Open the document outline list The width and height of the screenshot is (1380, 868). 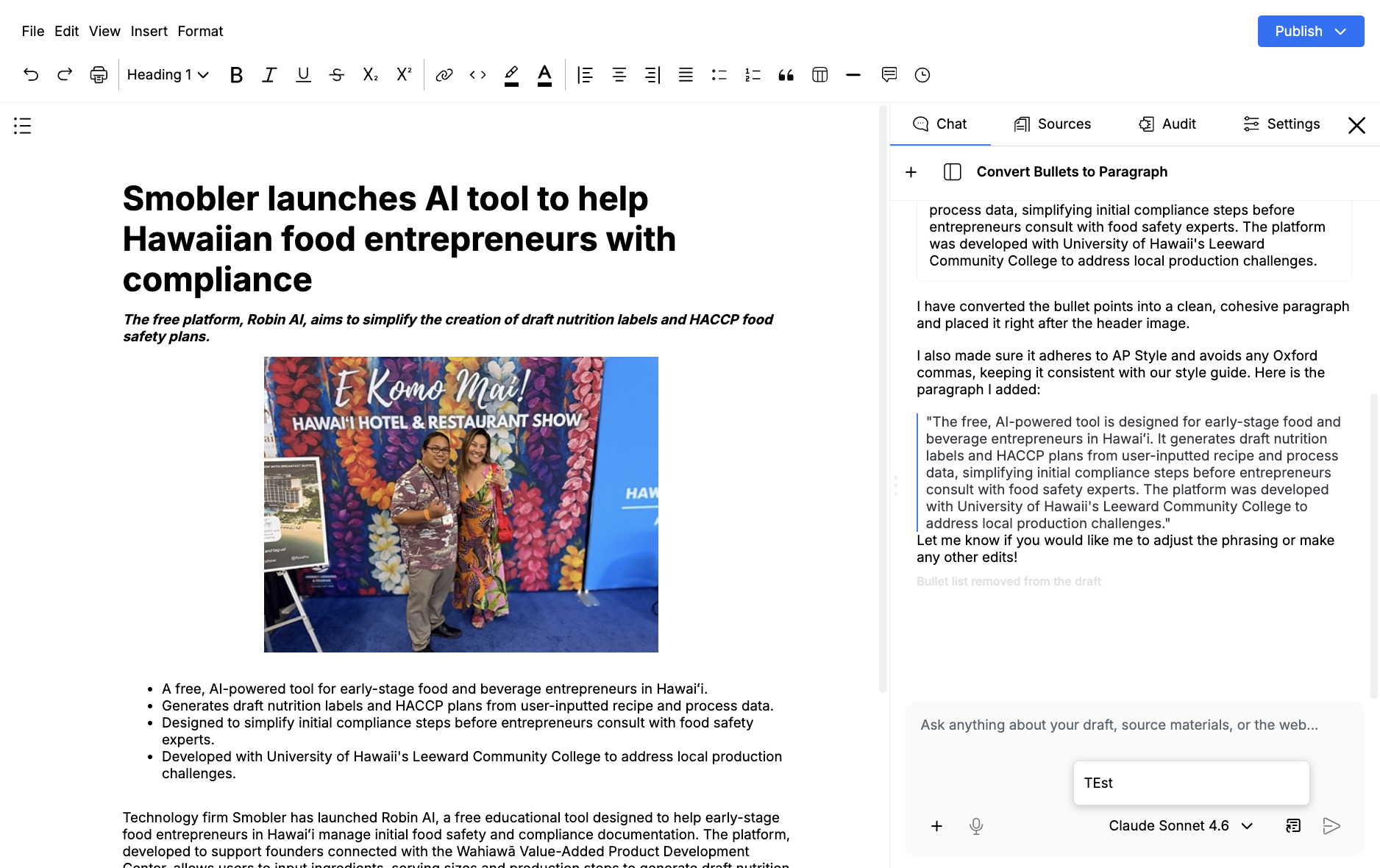click(23, 126)
